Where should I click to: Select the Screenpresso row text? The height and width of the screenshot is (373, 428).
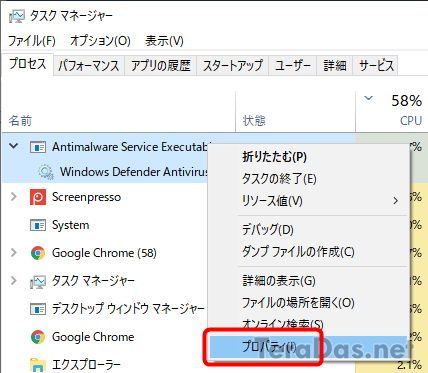pyautogui.click(x=86, y=197)
